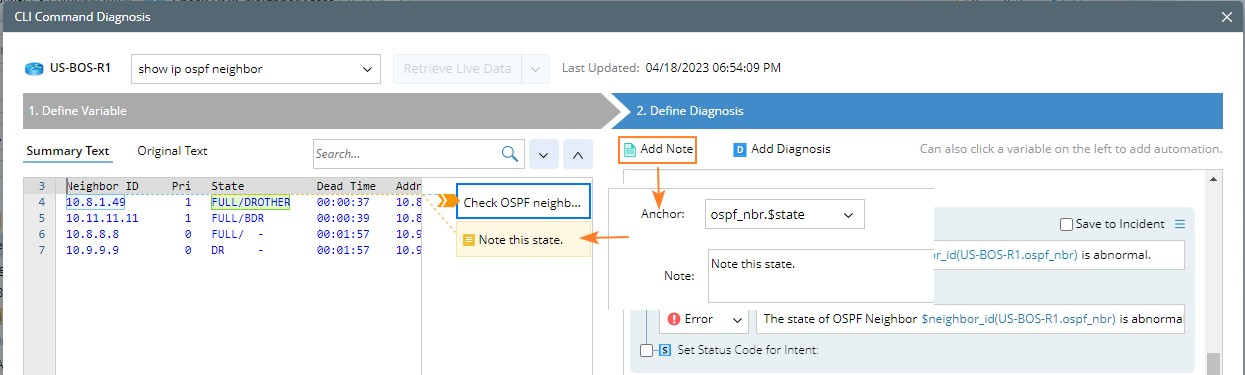Viewport: 1245px width, 375px height.
Task: Open the hamburger menu beside Save to Incident
Action: click(x=1179, y=224)
